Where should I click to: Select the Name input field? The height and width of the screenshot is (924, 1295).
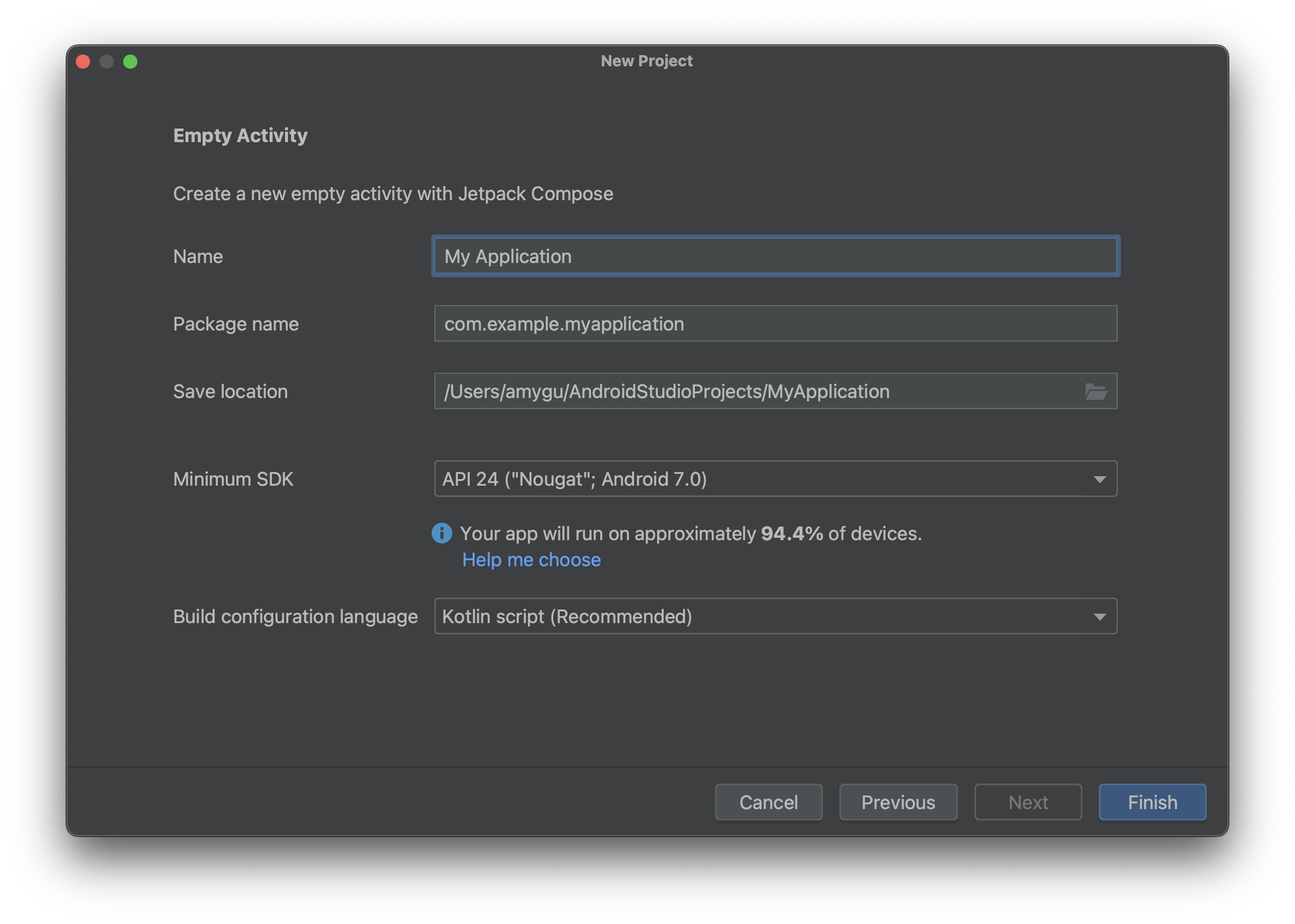point(775,256)
